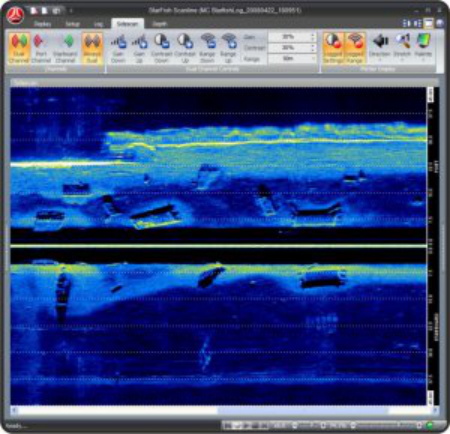This screenshot has height=434, width=450.
Task: Increase contrast with Contrast Up
Action: [x=185, y=48]
